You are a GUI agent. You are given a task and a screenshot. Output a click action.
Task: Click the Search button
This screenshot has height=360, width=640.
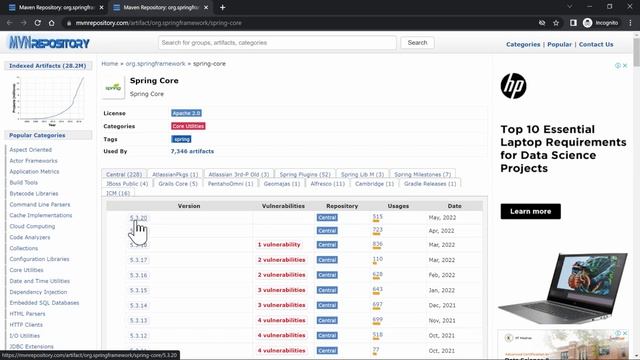[417, 42]
